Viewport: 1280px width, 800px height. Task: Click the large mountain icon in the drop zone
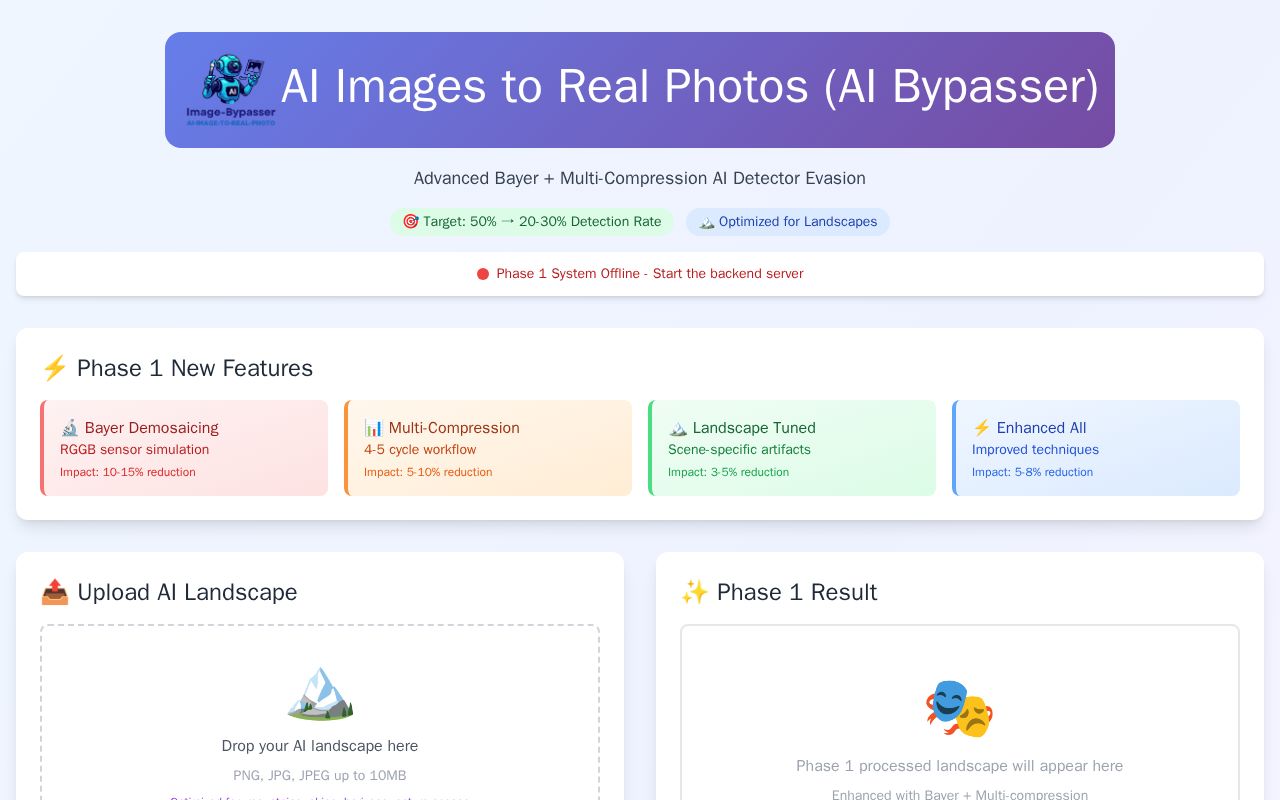click(x=320, y=692)
